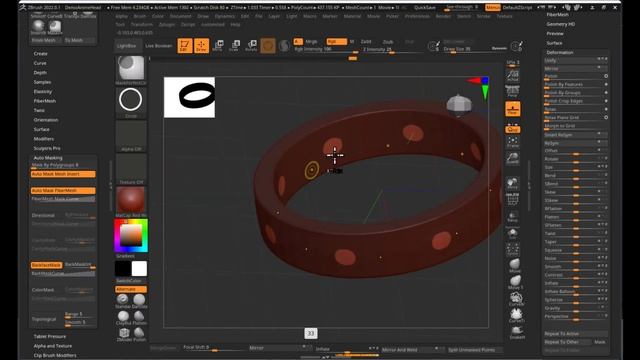Select the Move T brush icon
This screenshot has width=640, height=360.
point(515,282)
